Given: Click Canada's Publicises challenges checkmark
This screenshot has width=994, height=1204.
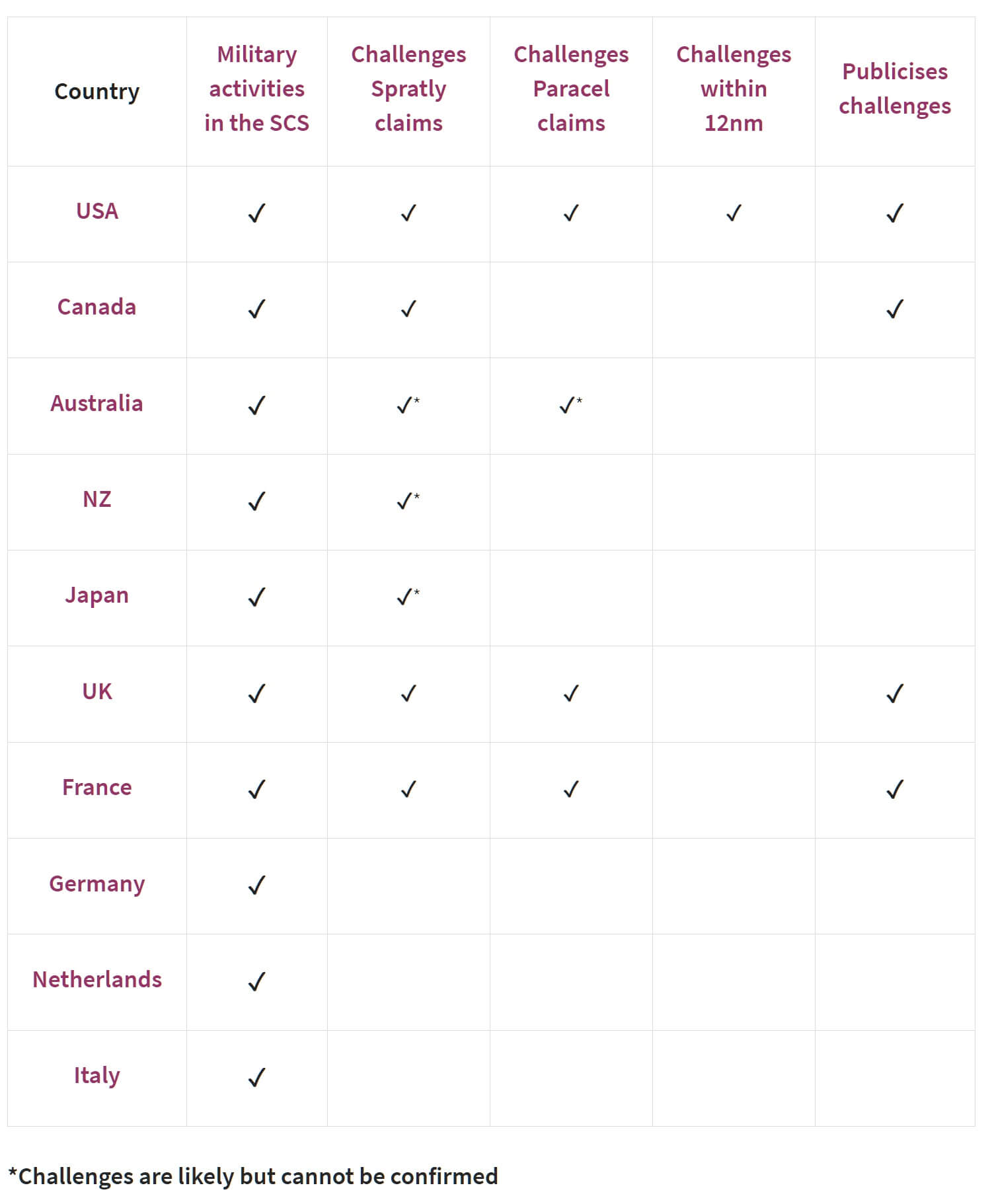Looking at the screenshot, I should pyautogui.click(x=895, y=309).
